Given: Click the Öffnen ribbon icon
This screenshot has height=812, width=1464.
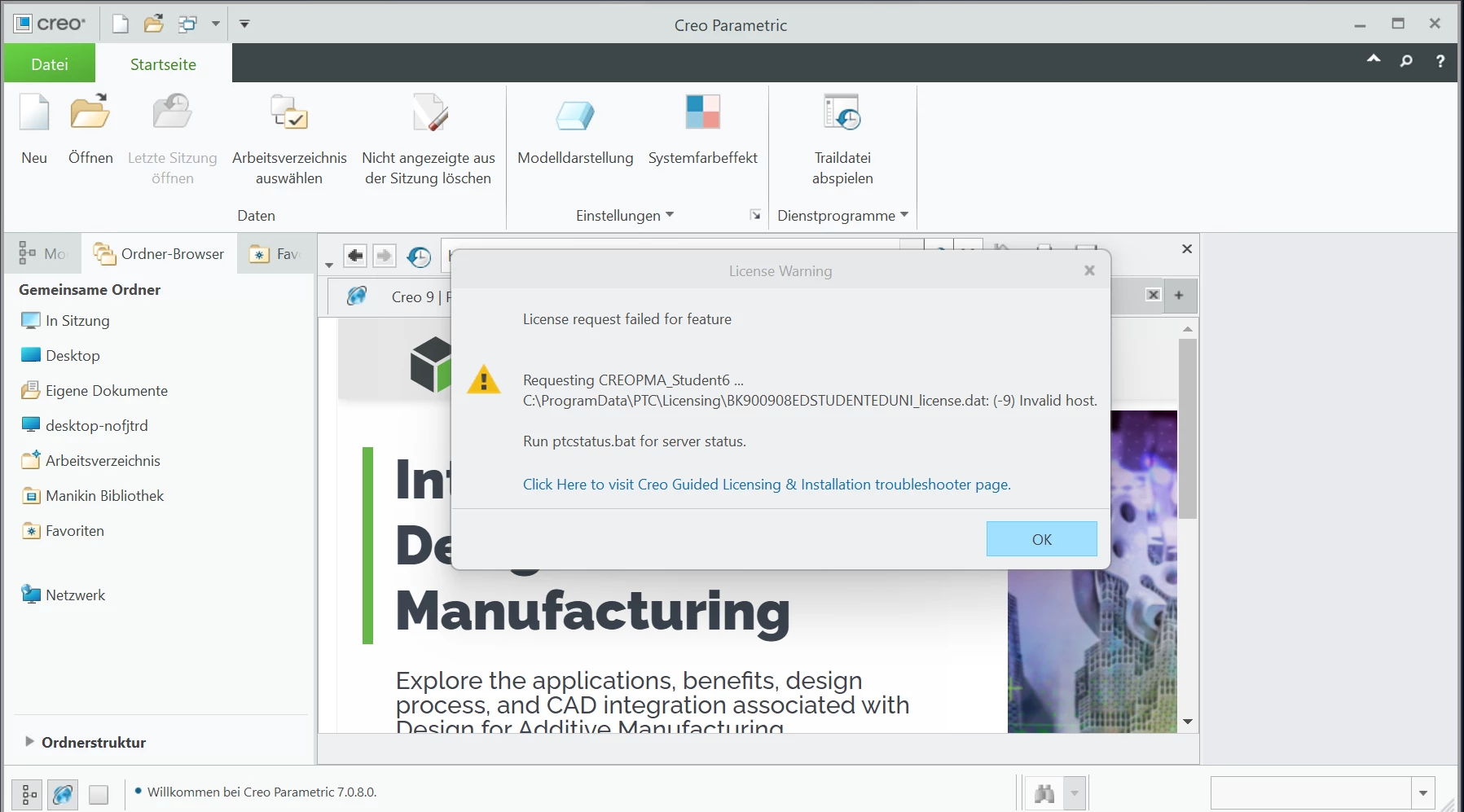Looking at the screenshot, I should [x=90, y=112].
